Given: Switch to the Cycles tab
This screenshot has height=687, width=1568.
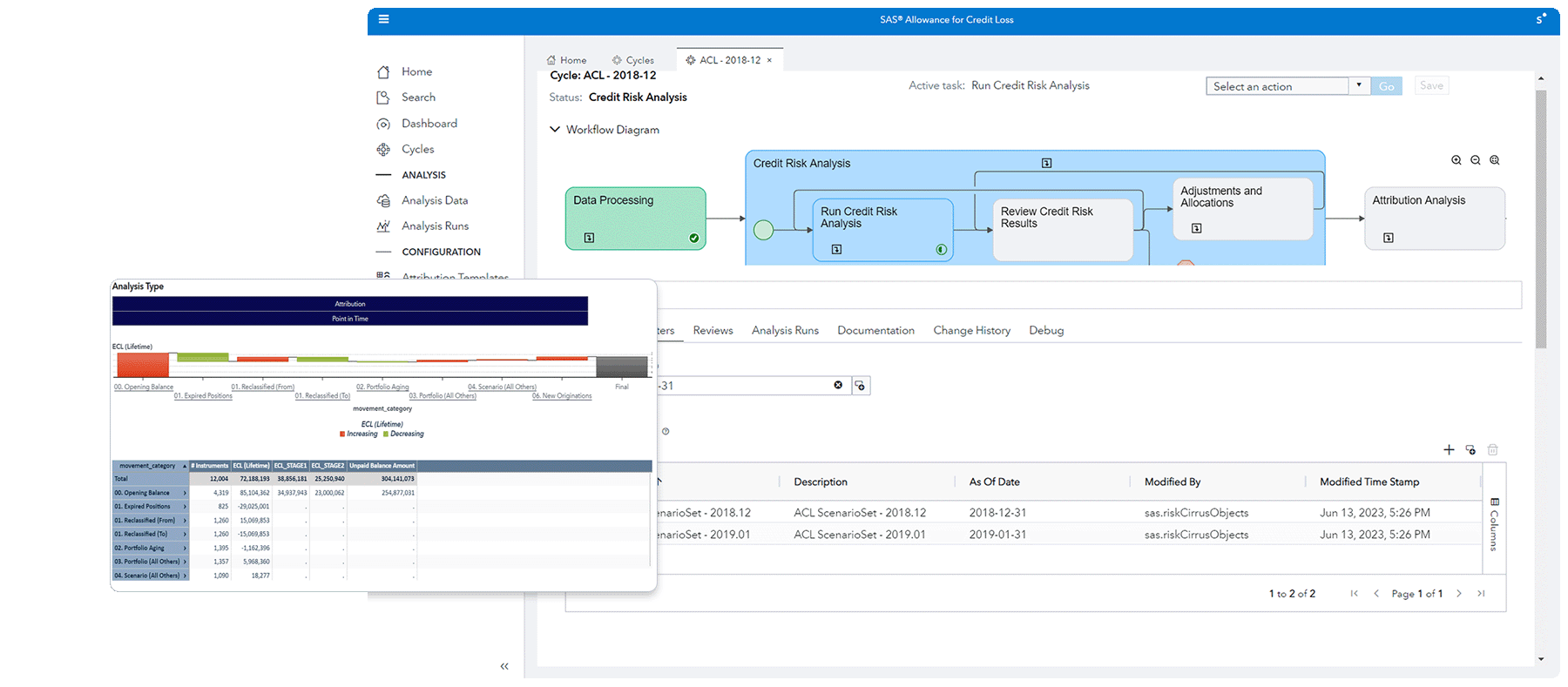Looking at the screenshot, I should 633,60.
